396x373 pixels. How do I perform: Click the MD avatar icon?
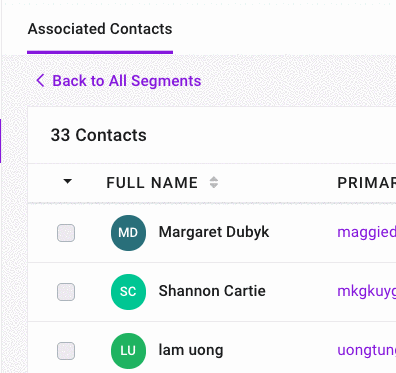(x=128, y=233)
